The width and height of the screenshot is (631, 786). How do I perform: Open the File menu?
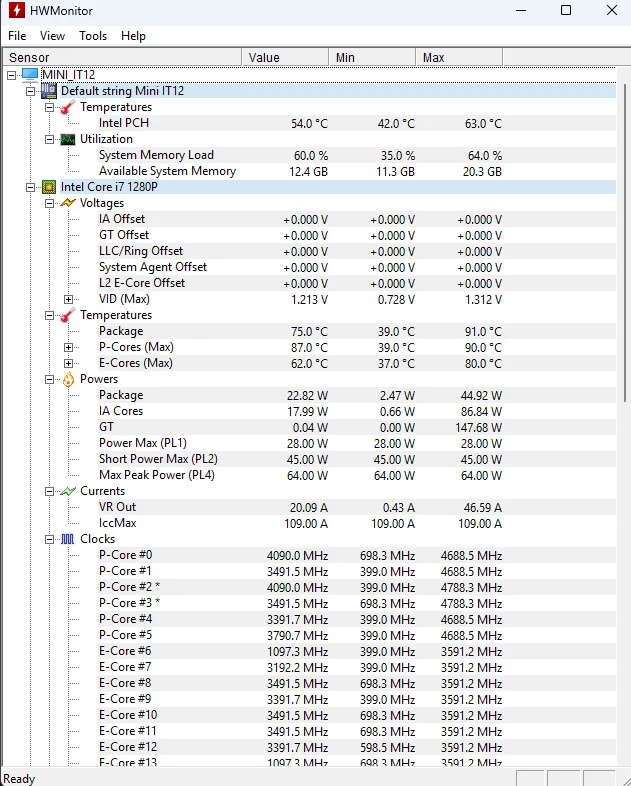17,36
